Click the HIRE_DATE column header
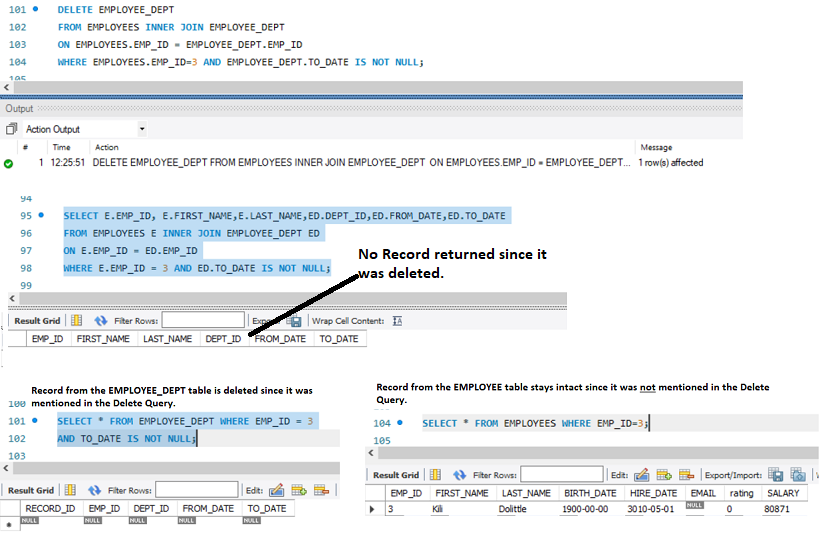 tap(653, 493)
